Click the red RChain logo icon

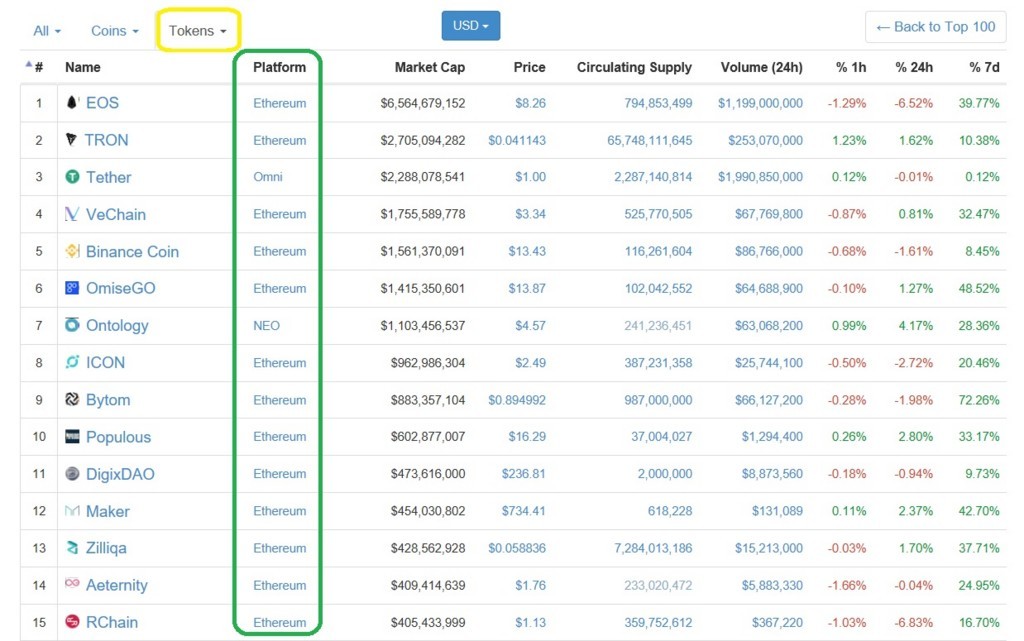[x=72, y=622]
